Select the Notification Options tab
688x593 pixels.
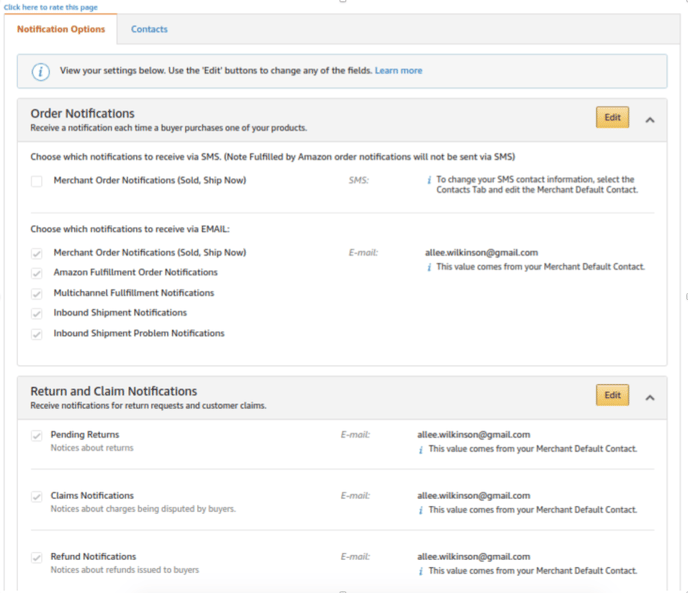[61, 30]
